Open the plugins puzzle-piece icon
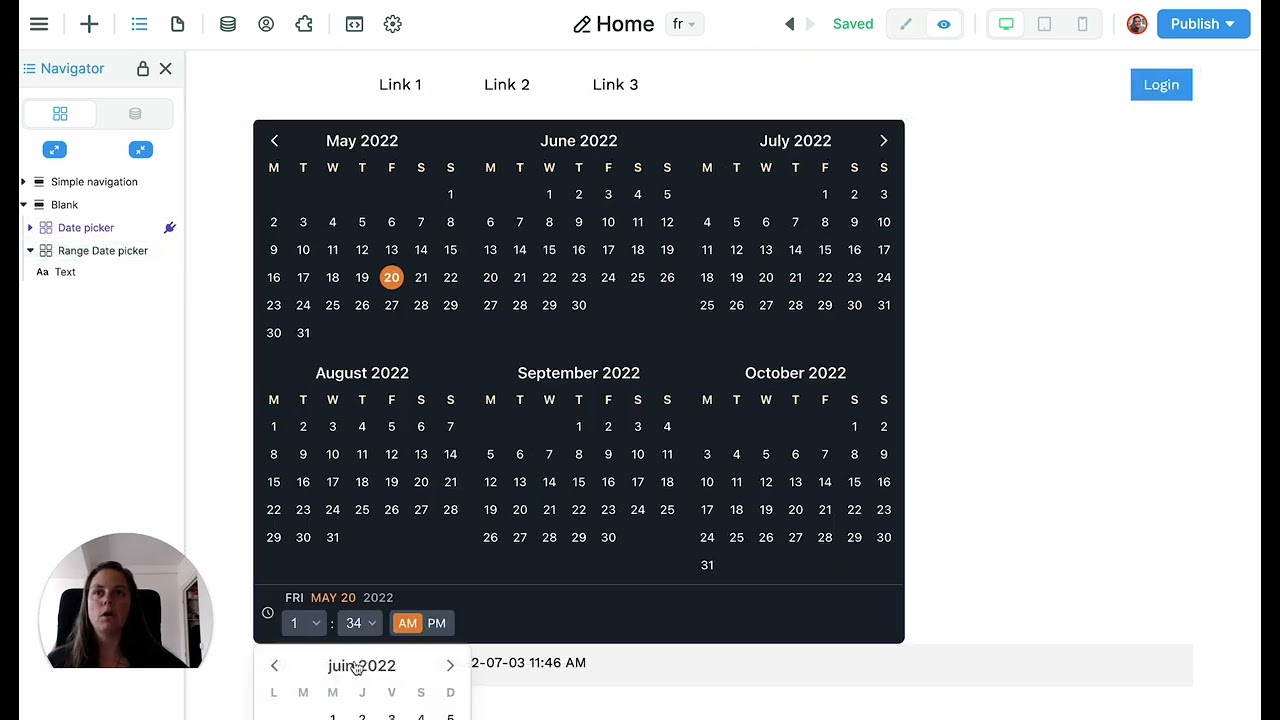The image size is (1280, 720). coord(304,24)
